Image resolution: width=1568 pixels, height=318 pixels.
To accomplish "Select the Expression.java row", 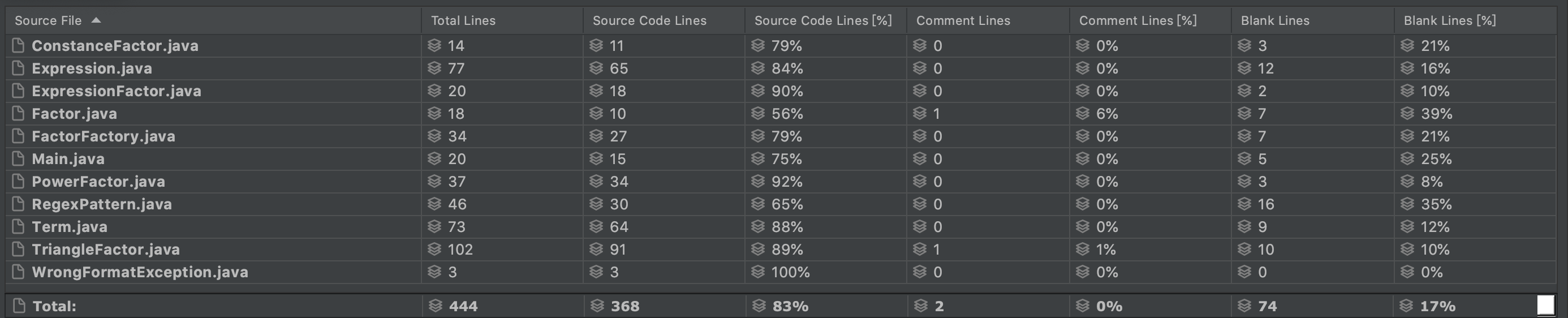I will (x=92, y=68).
